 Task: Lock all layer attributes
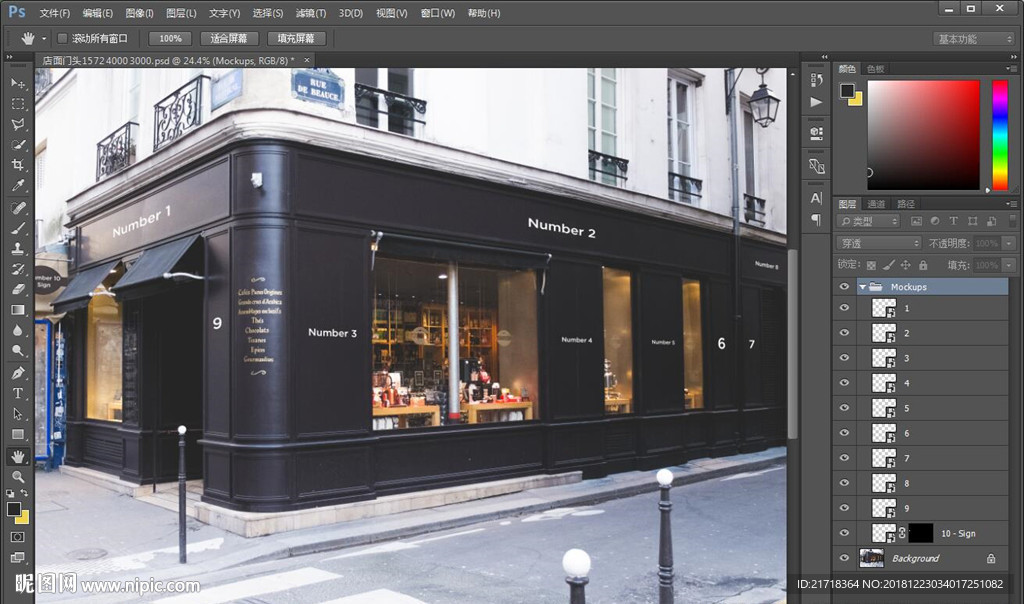923,265
